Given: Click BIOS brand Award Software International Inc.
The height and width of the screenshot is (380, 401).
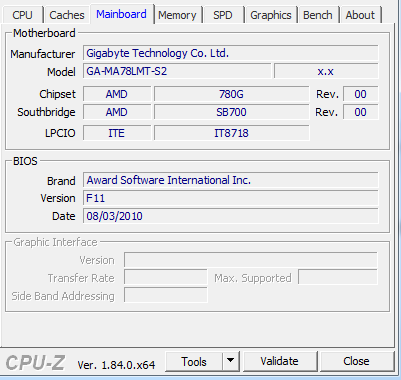Looking at the screenshot, I should [231, 180].
